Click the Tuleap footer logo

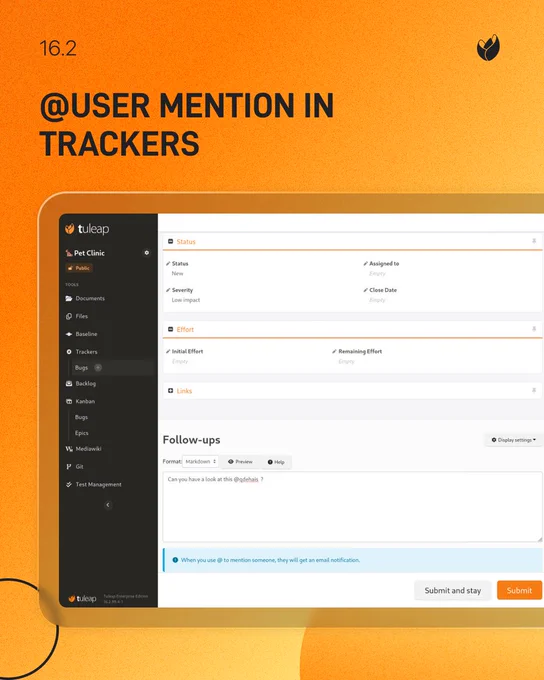coord(82,598)
